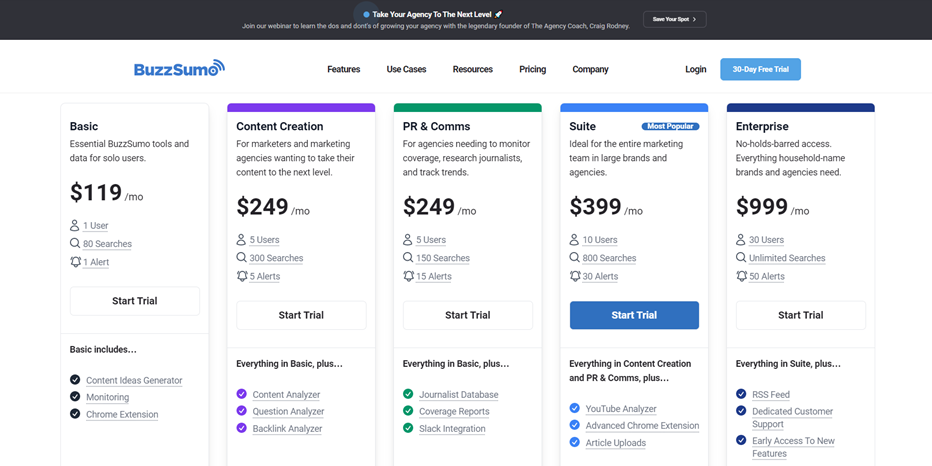Image resolution: width=932 pixels, height=466 pixels.
Task: Click the search icon next to 300 Searches
Action: (x=241, y=257)
